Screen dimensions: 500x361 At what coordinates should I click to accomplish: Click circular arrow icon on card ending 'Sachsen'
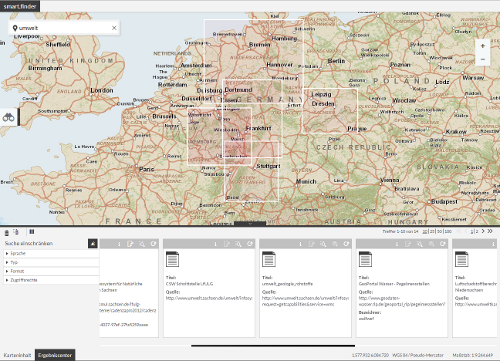coord(153,244)
